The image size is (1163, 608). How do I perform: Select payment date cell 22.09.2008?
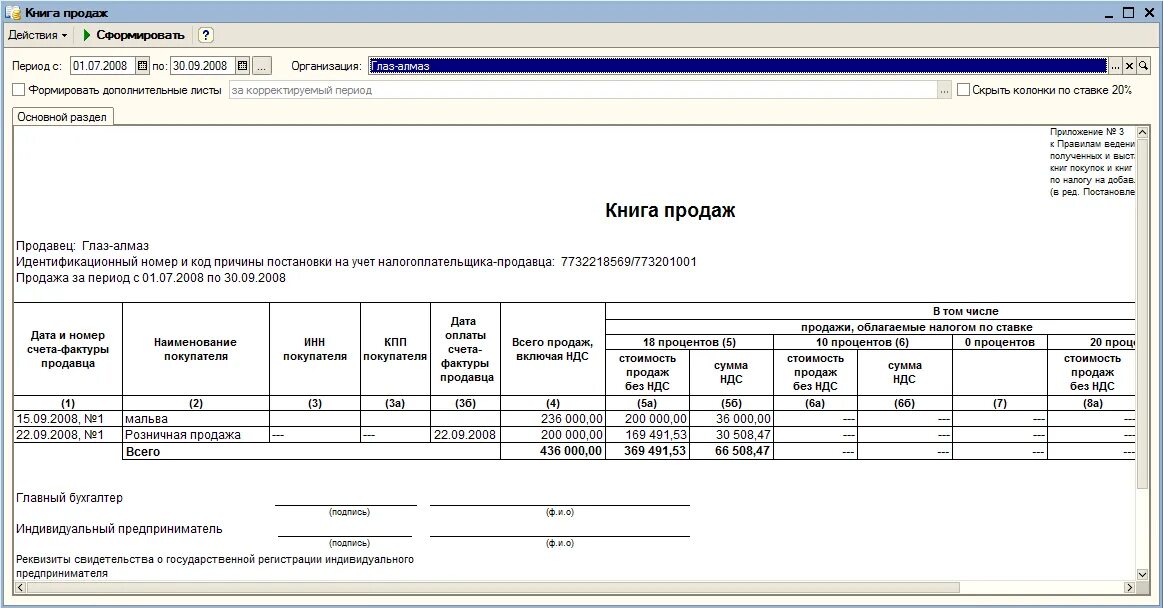(465, 435)
